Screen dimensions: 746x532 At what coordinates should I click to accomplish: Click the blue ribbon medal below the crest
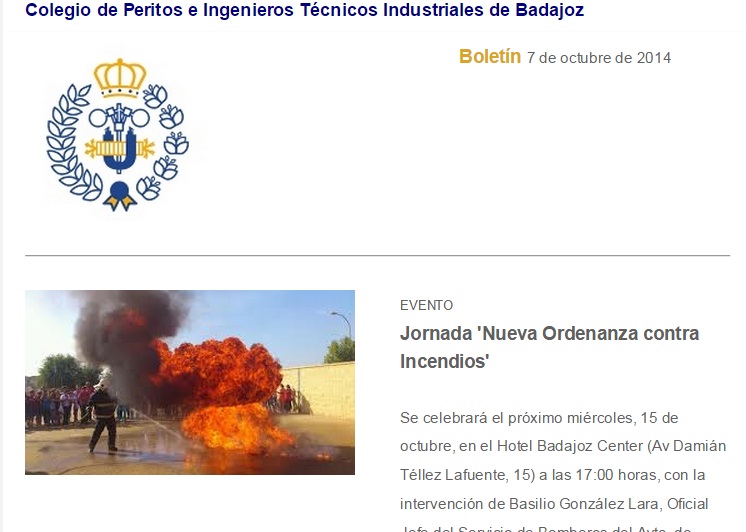[120, 193]
